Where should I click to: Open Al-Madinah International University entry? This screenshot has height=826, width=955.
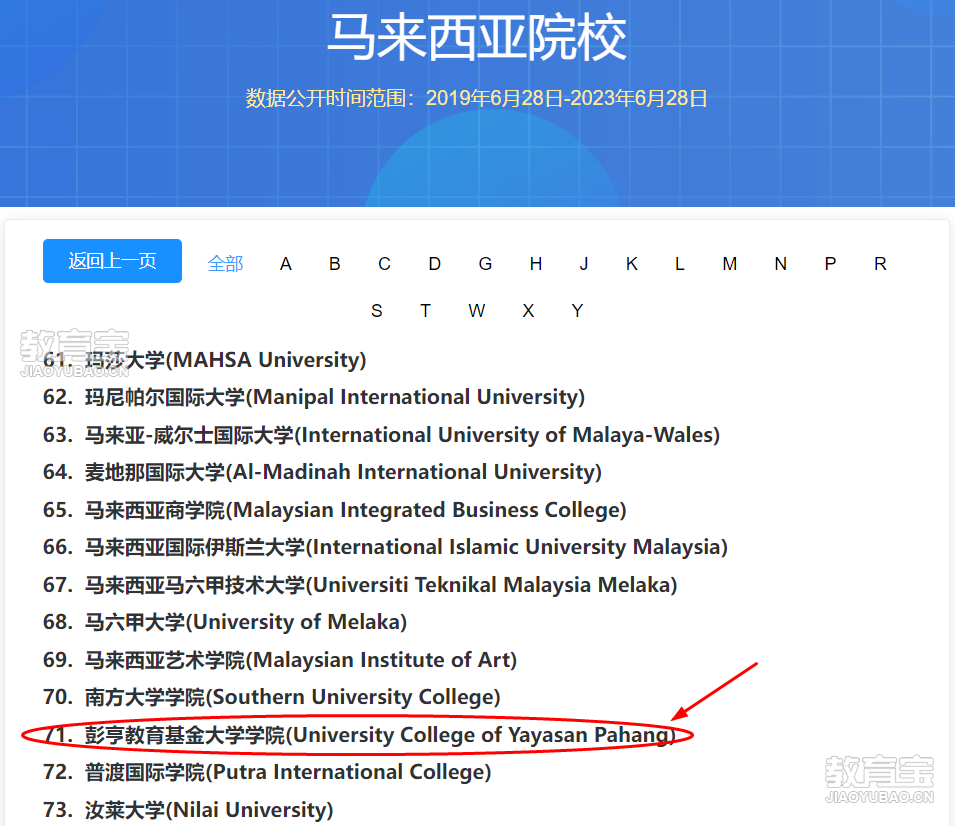coord(322,472)
